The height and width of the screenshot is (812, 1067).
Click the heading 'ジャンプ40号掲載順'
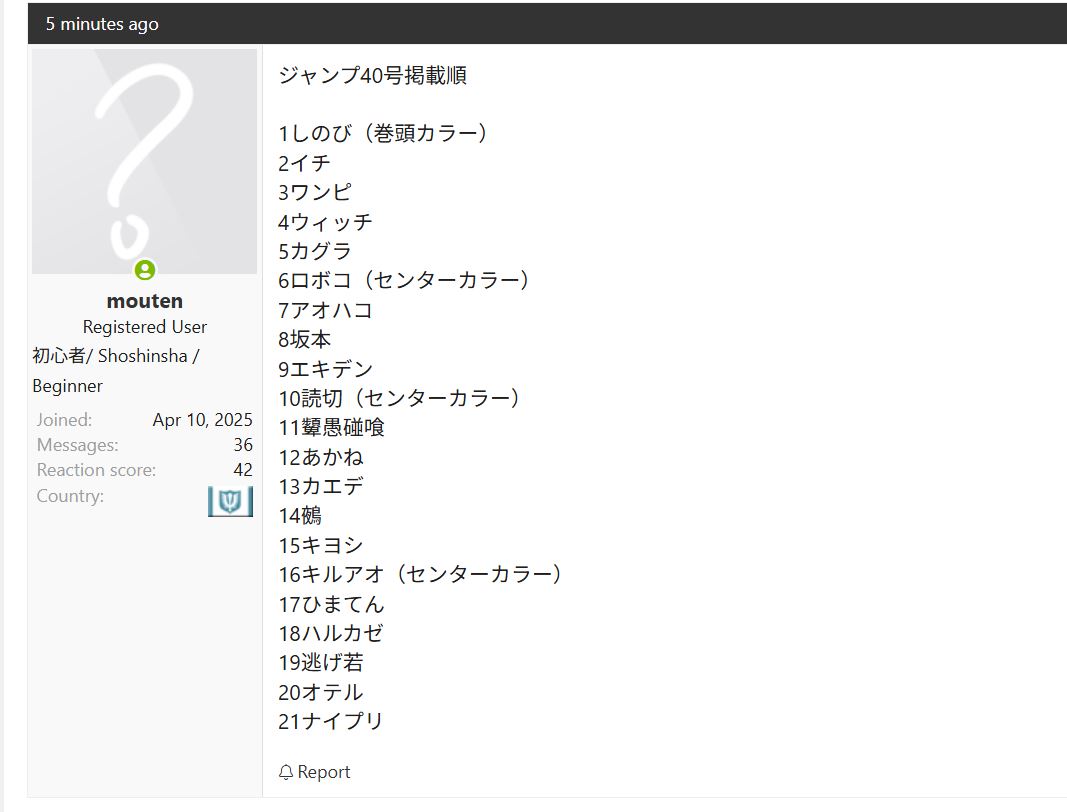(372, 75)
